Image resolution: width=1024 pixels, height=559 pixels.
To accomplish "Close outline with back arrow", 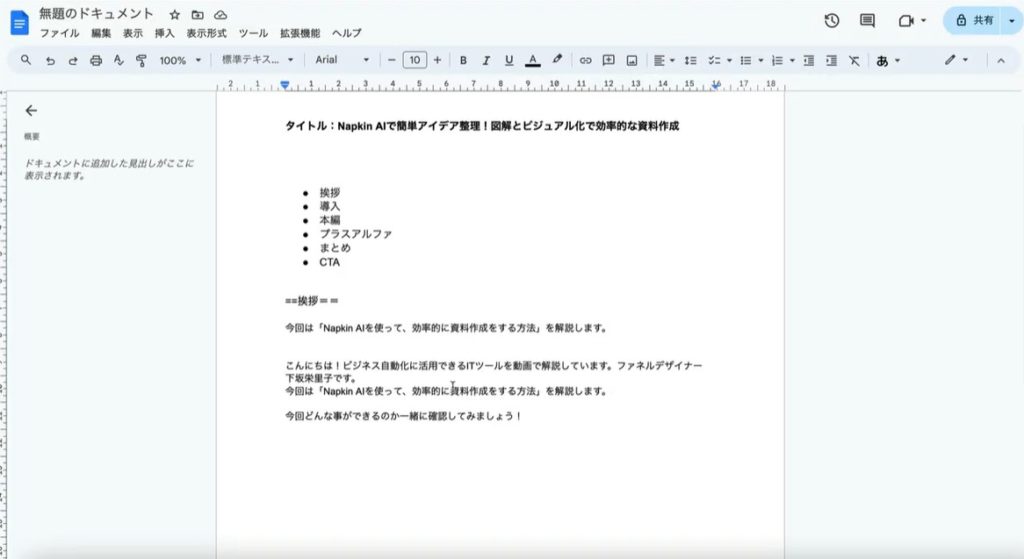I will point(31,111).
